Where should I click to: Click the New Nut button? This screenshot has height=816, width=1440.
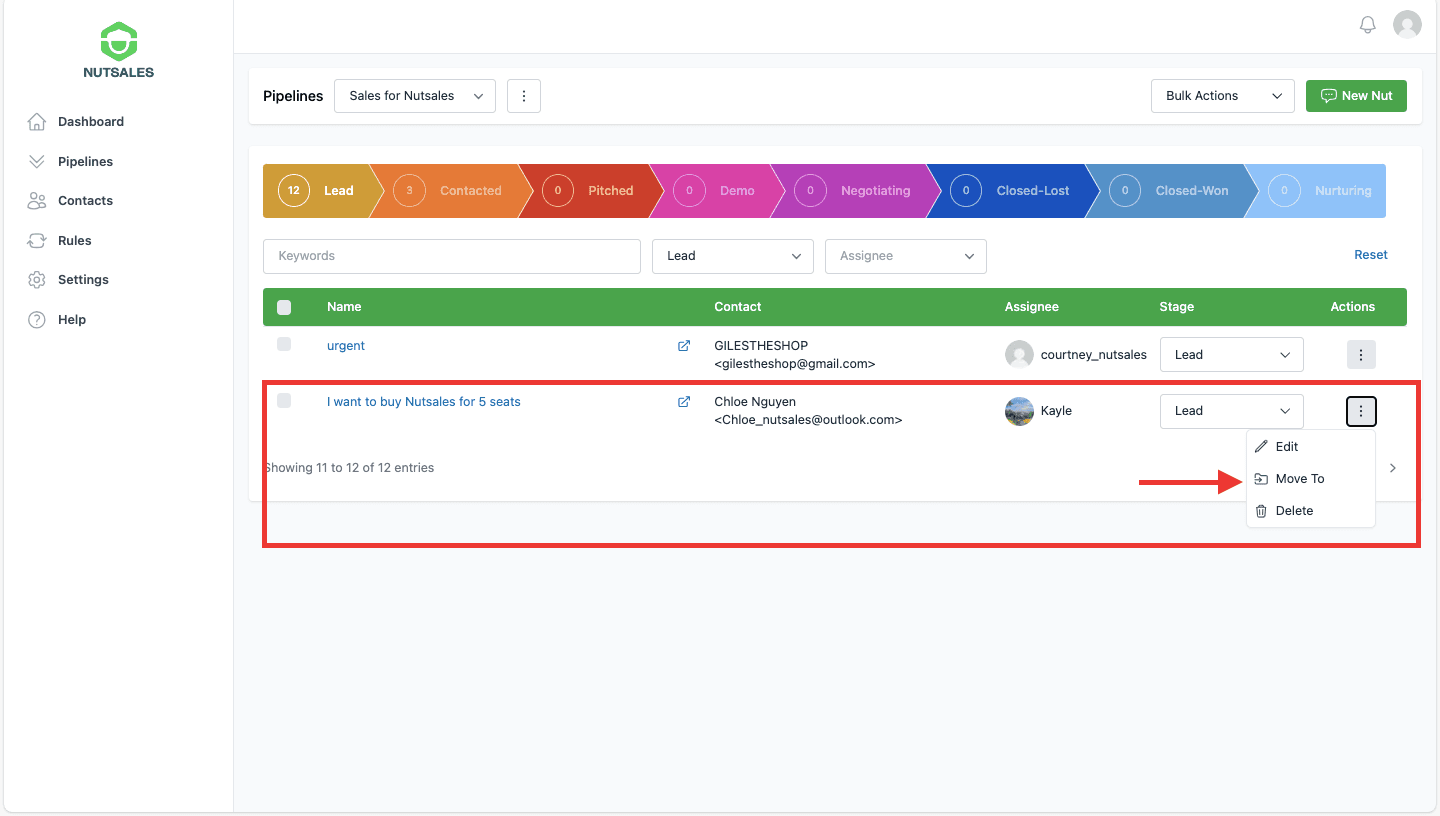1356,96
